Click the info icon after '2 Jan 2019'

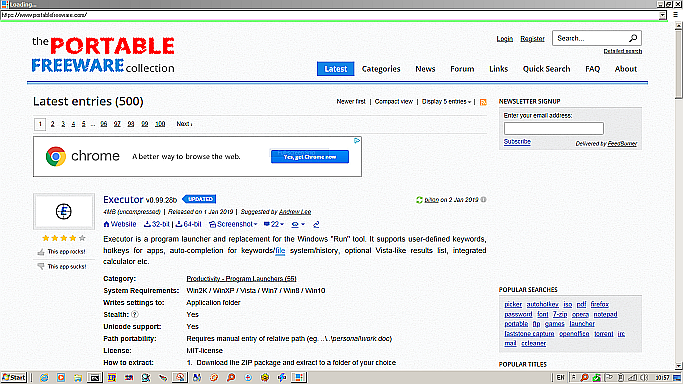tap(484, 200)
